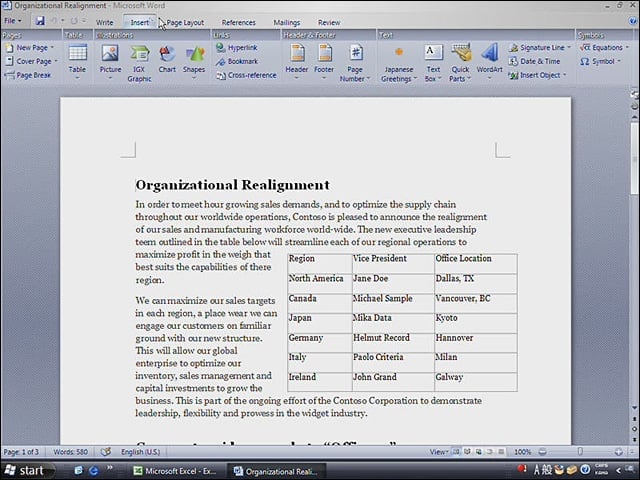640x480 pixels.
Task: Click the Save disk icon
Action: point(40,21)
